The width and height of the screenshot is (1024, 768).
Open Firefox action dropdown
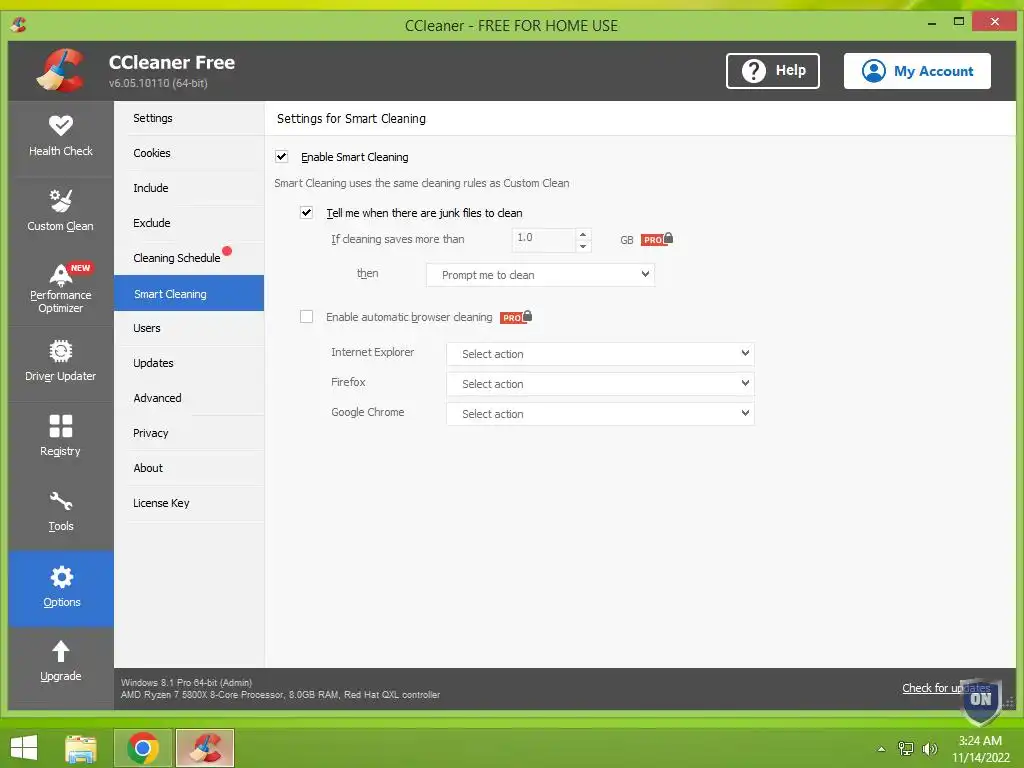pyautogui.click(x=600, y=383)
